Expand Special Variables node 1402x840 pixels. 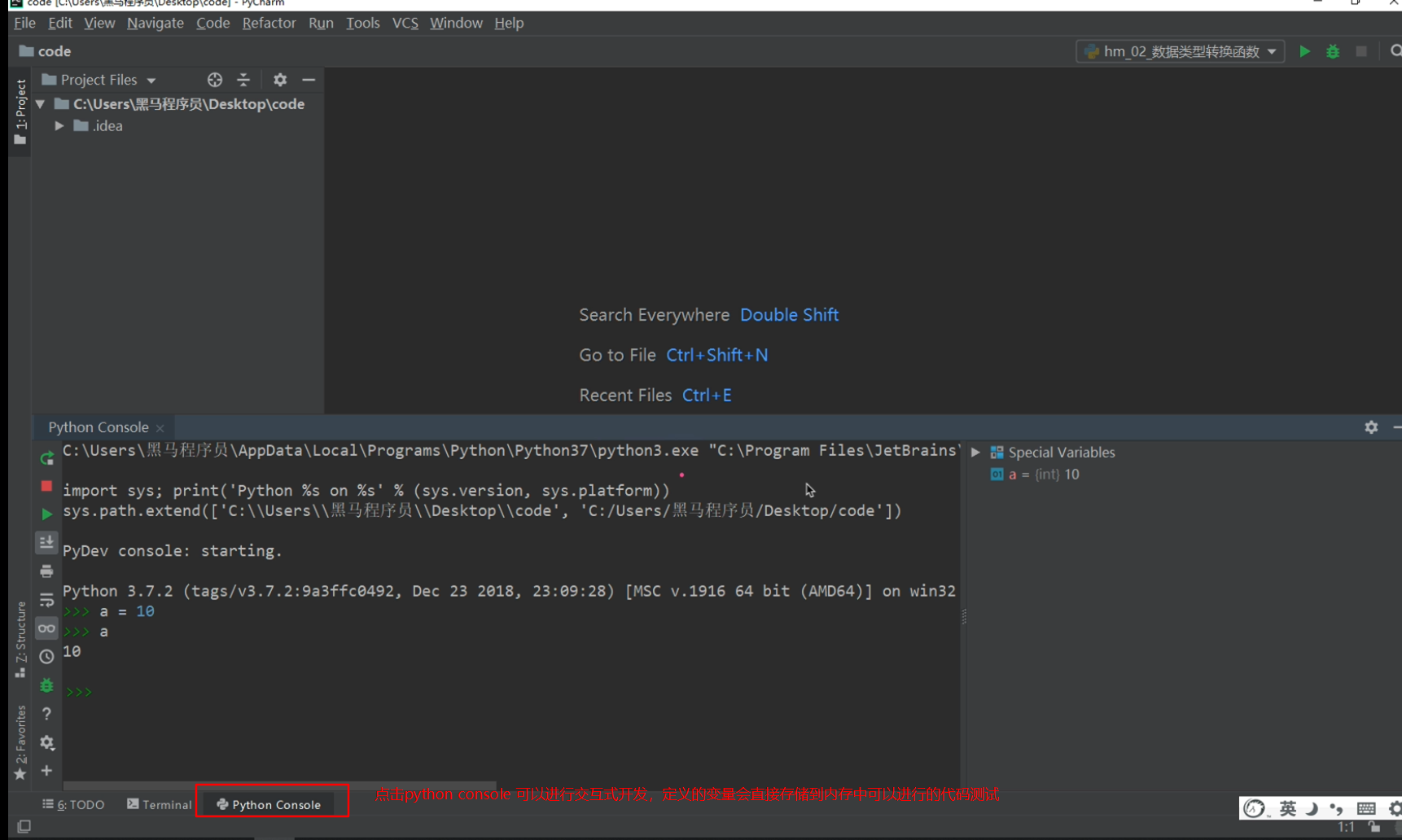(x=975, y=453)
